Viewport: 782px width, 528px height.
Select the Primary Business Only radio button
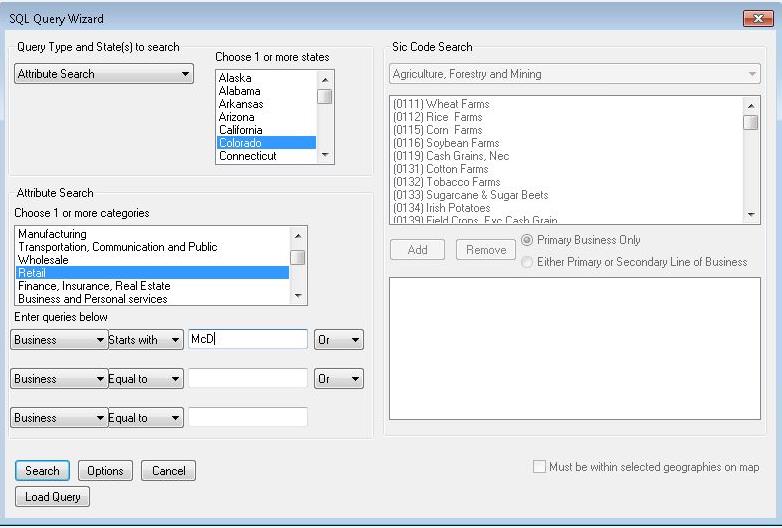528,241
